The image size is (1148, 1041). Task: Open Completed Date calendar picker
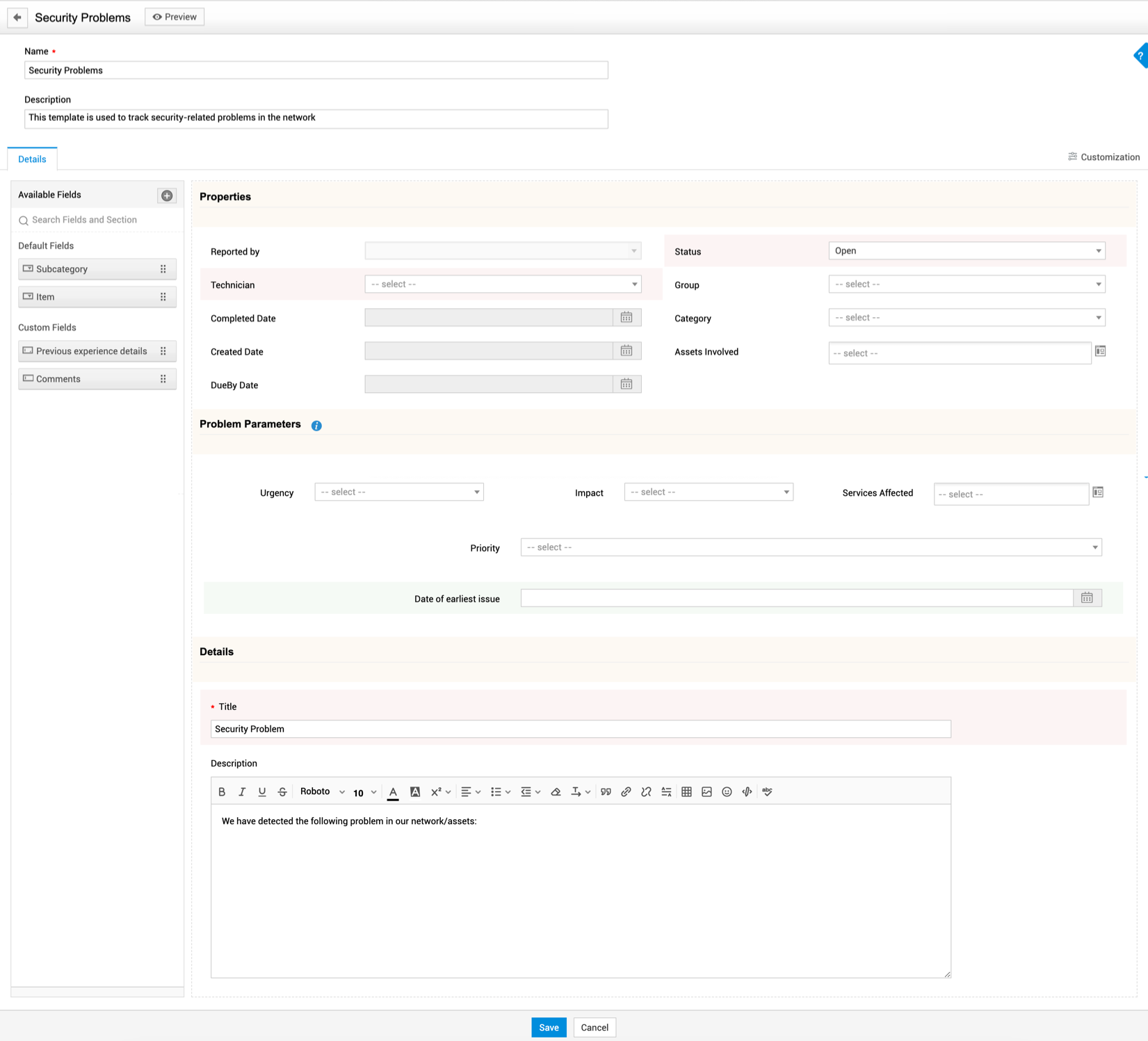626,318
